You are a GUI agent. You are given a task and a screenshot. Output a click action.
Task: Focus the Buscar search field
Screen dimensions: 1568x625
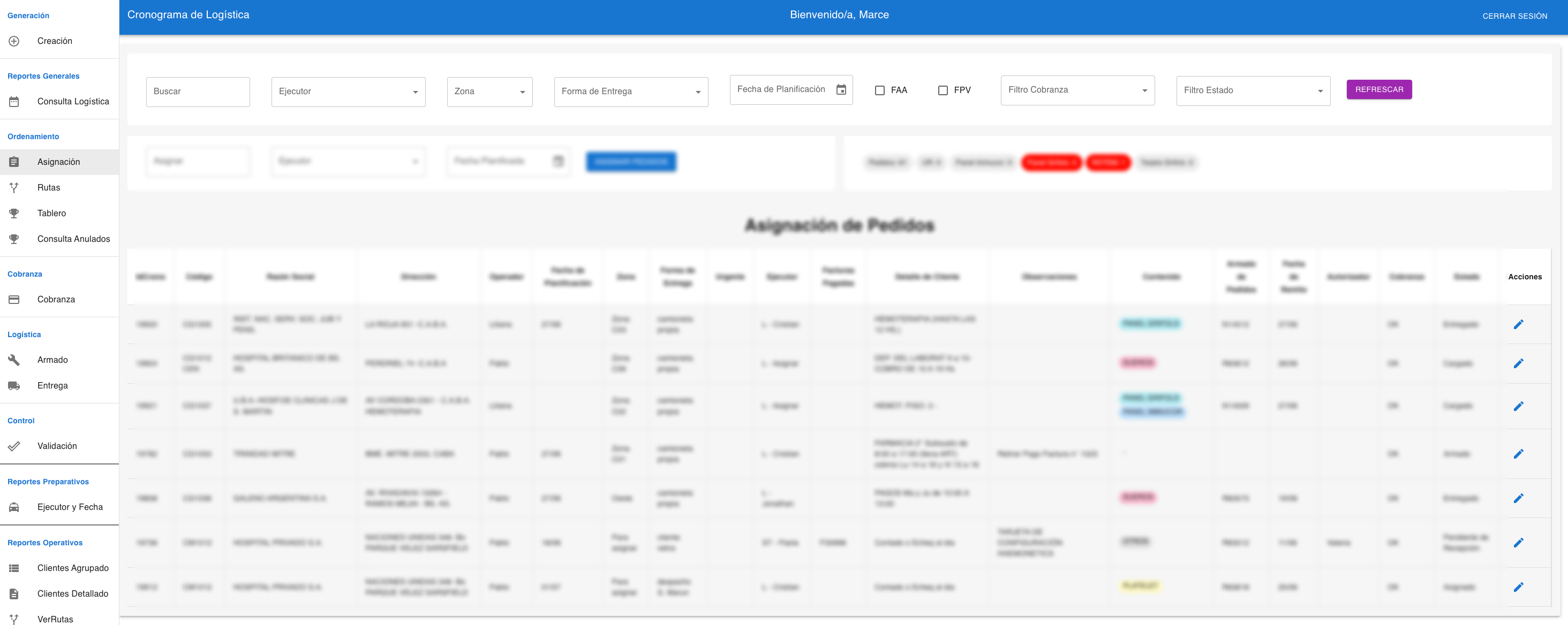coord(198,92)
